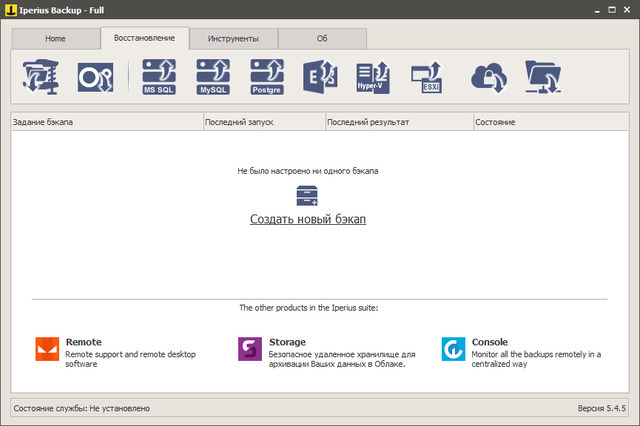Select the Oracle database restore icon
This screenshot has height=426, width=640.
coord(96,77)
